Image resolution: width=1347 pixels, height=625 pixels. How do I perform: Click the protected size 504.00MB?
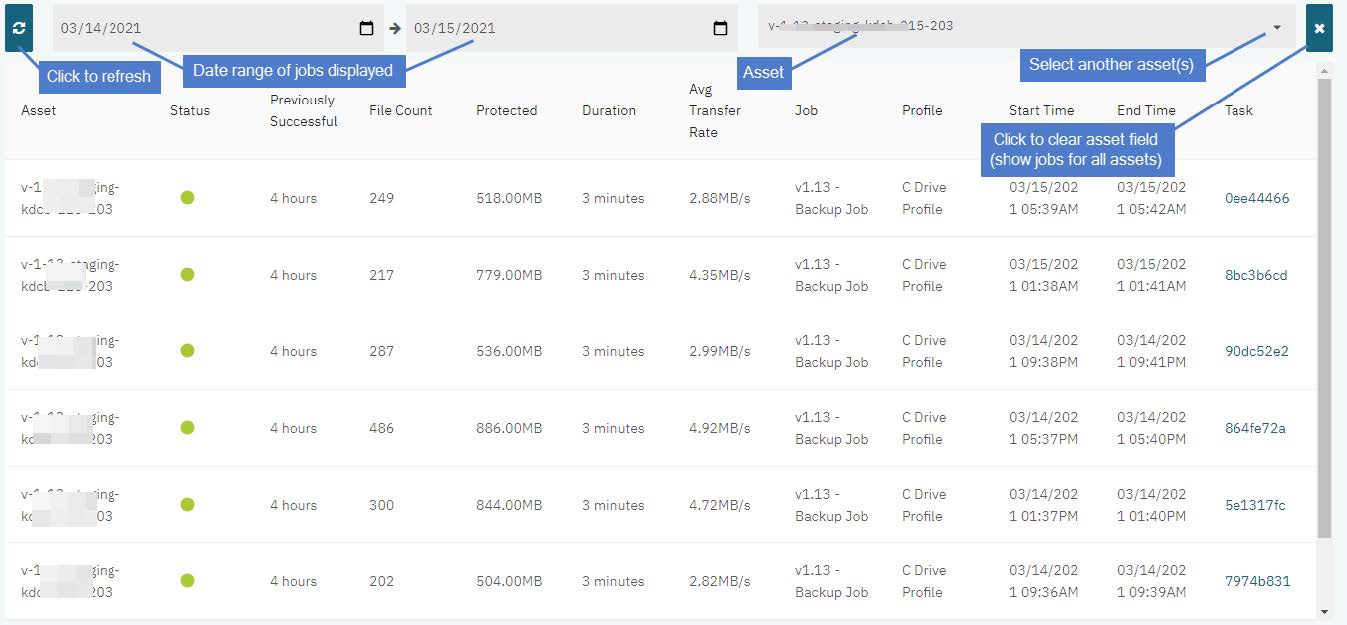[509, 581]
